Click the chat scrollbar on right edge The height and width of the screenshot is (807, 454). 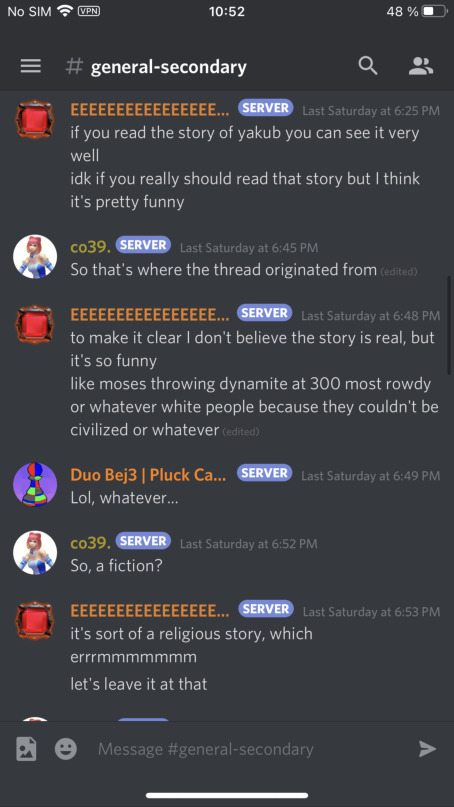click(x=449, y=325)
